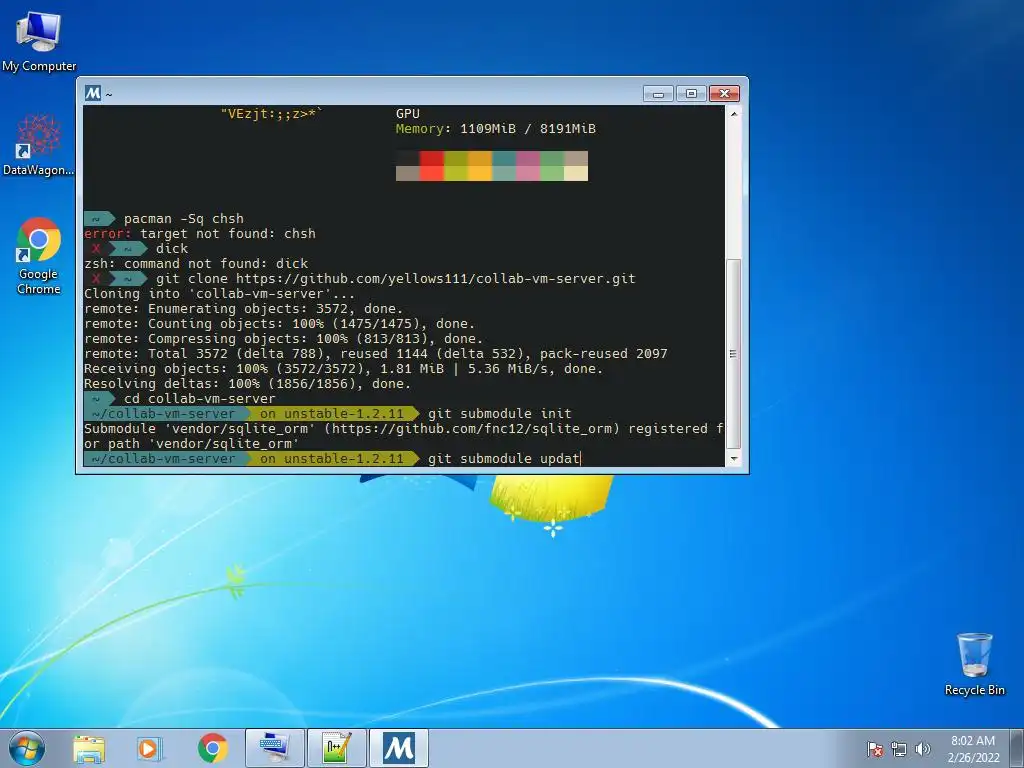This screenshot has width=1024, height=768.
Task: Launch Windows Media Player from the taskbar
Action: click(x=149, y=748)
